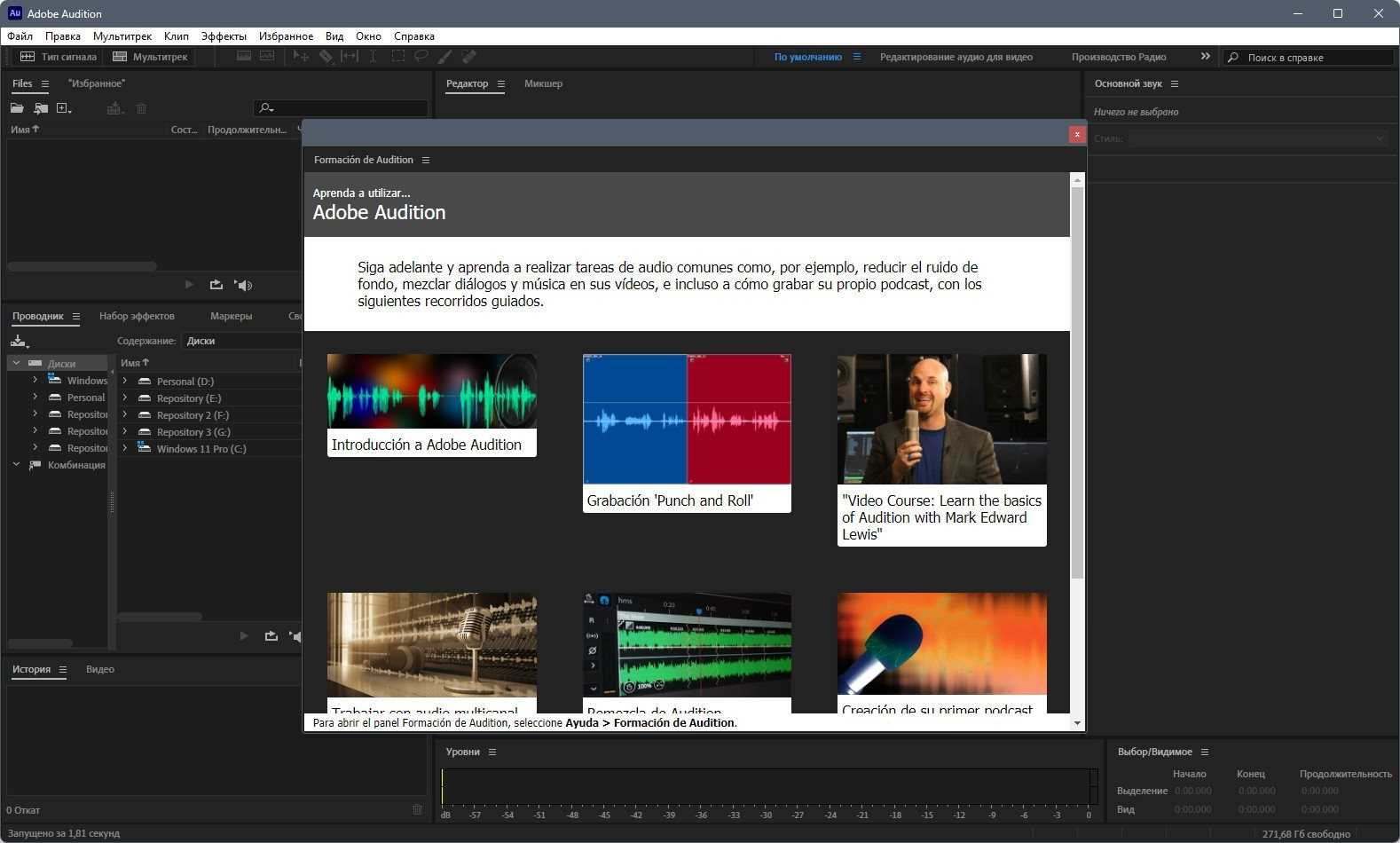Open По умолчанию workspace menu icon

click(x=857, y=57)
